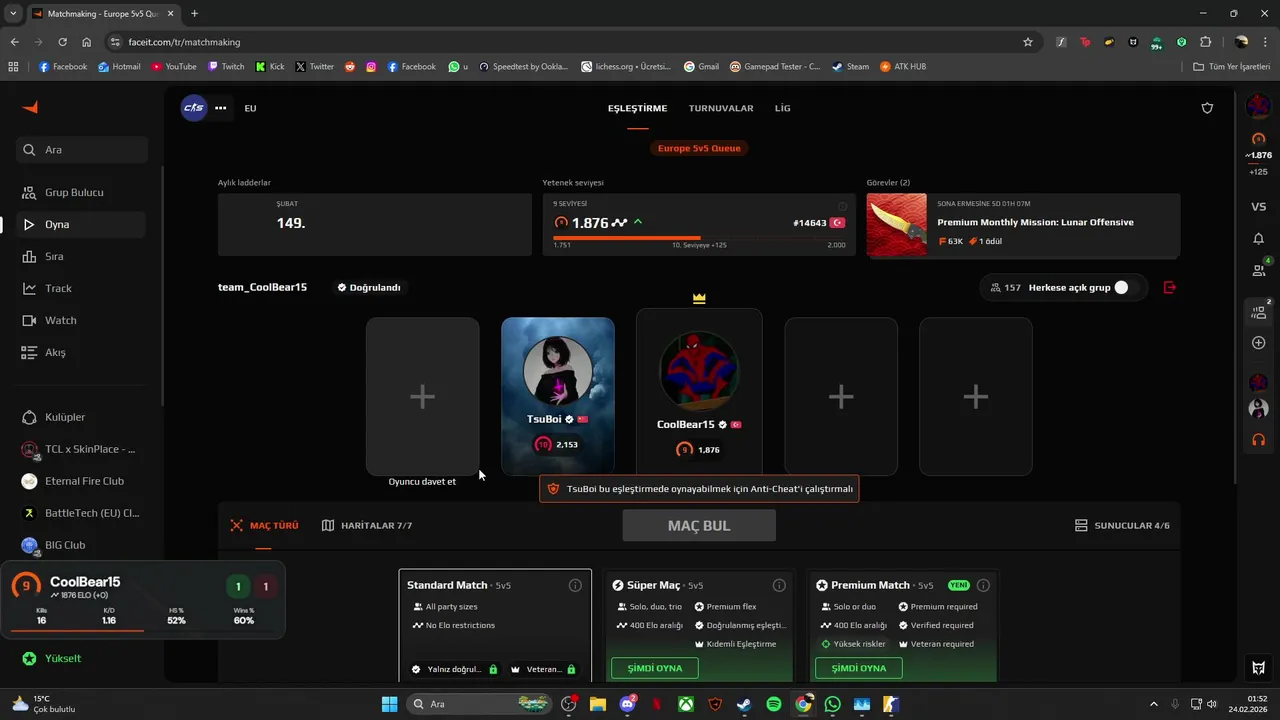
Task: Click Europe 5v5 Queue badge
Action: coord(700,148)
